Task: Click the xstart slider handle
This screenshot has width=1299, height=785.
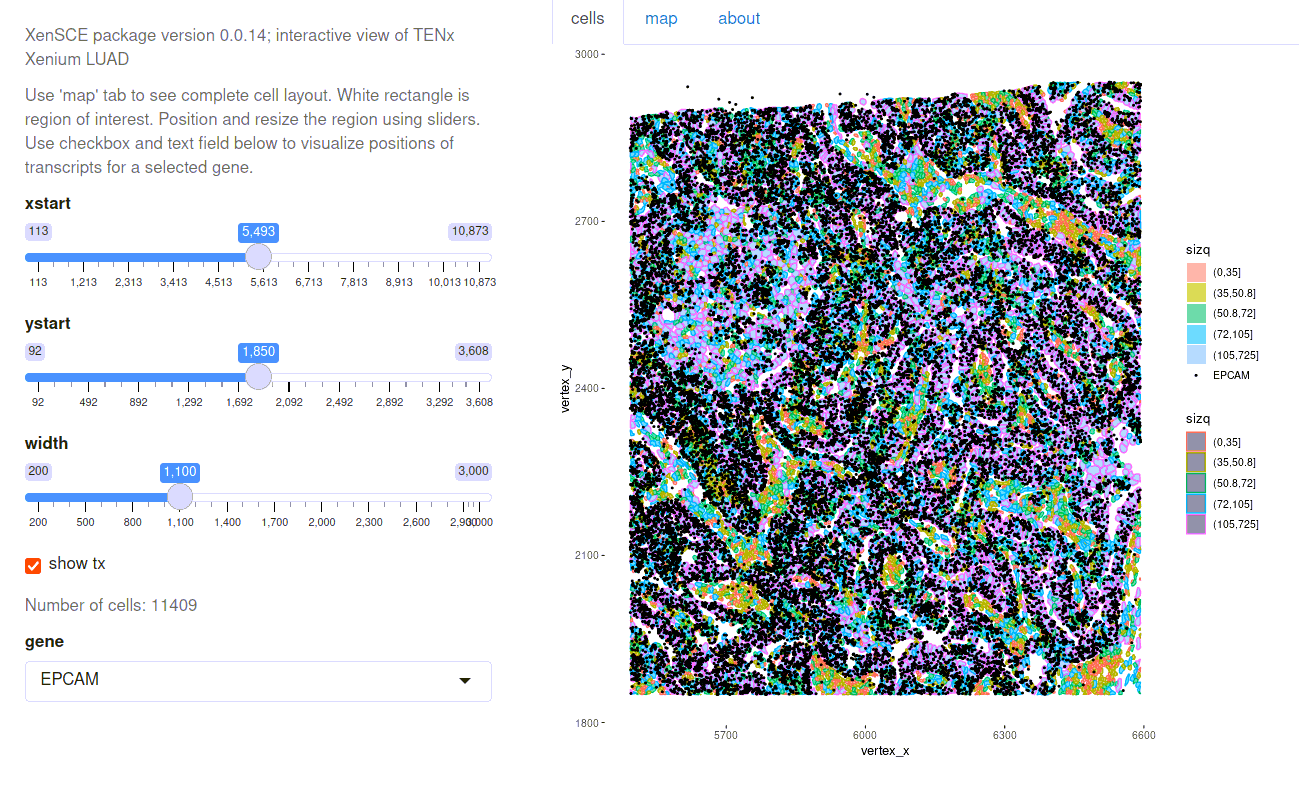Action: tap(258, 257)
